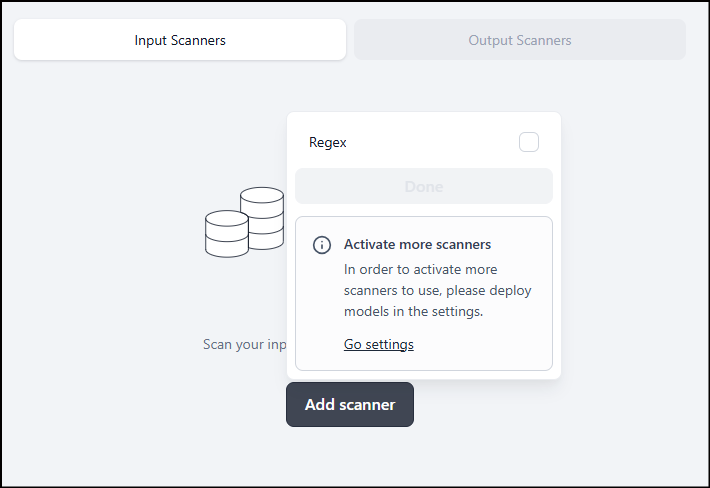Click the Activate more scanners heading
The width and height of the screenshot is (710, 488).
pos(417,244)
